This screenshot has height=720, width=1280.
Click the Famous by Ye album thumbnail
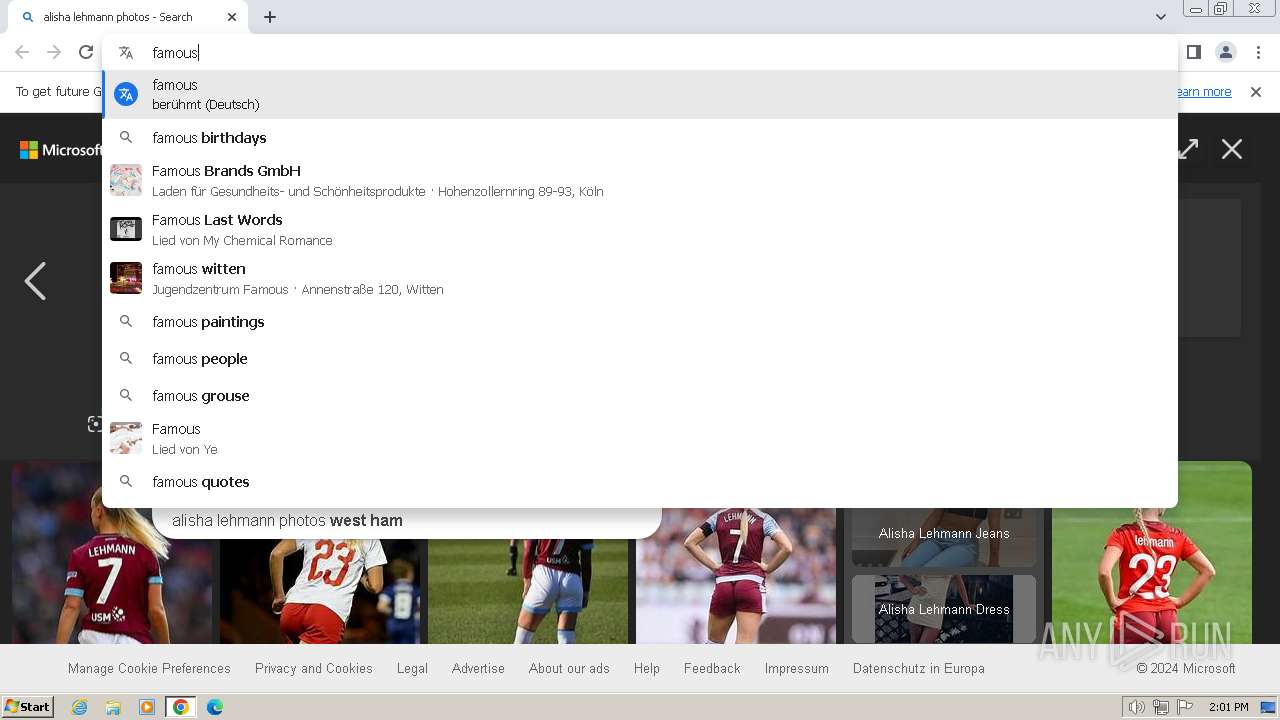click(126, 438)
